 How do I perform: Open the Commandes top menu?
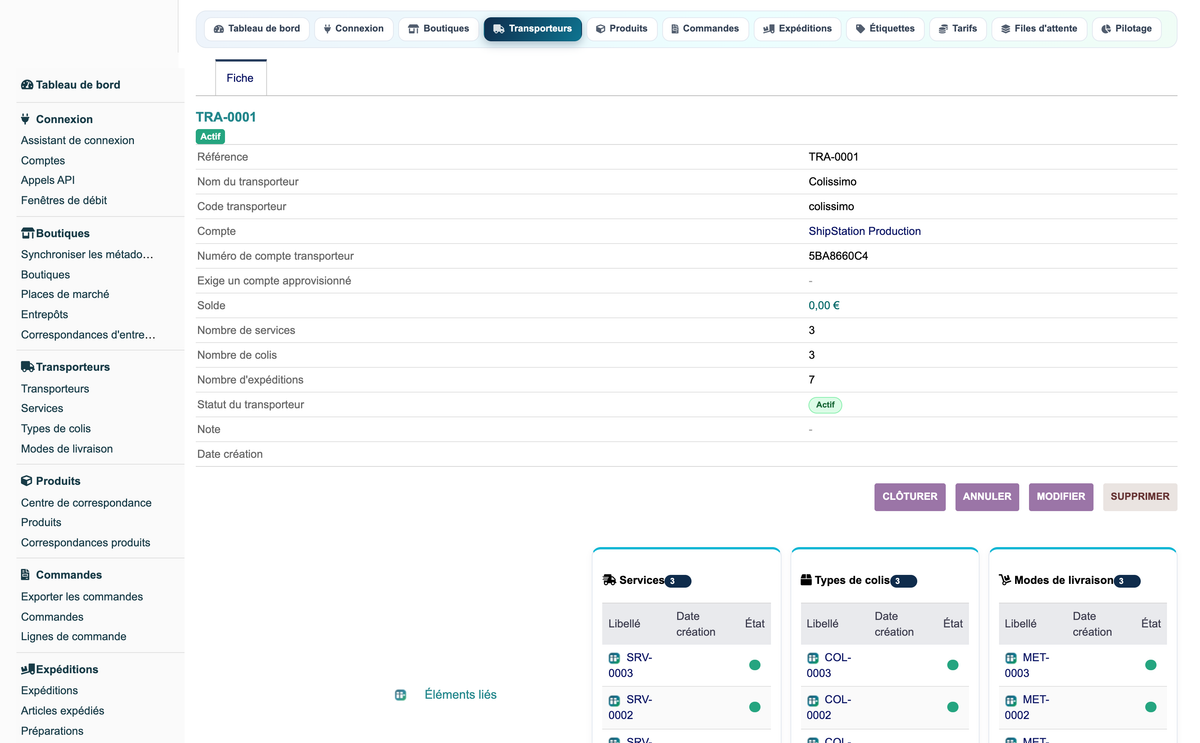point(705,29)
